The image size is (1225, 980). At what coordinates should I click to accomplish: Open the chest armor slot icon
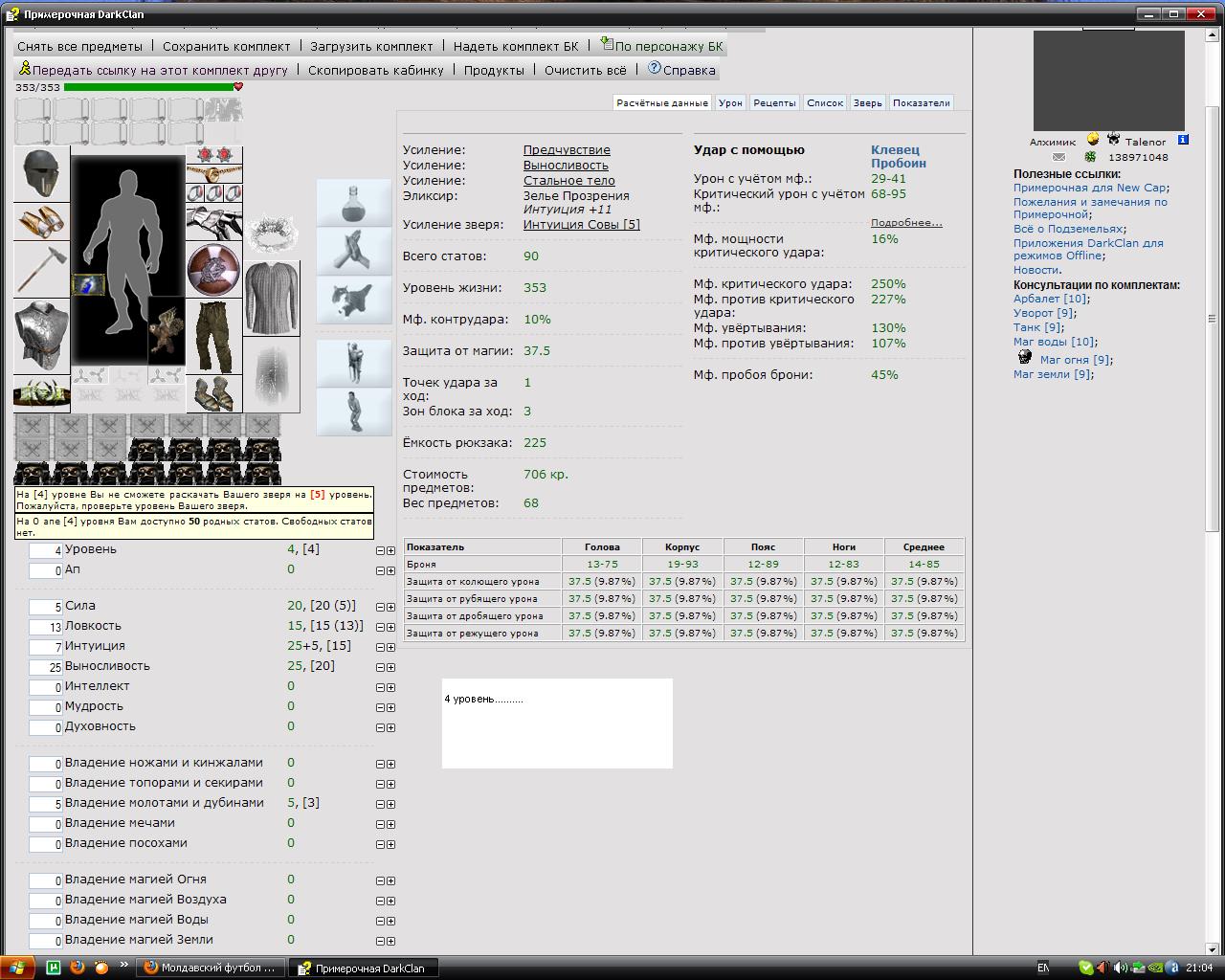(41, 336)
